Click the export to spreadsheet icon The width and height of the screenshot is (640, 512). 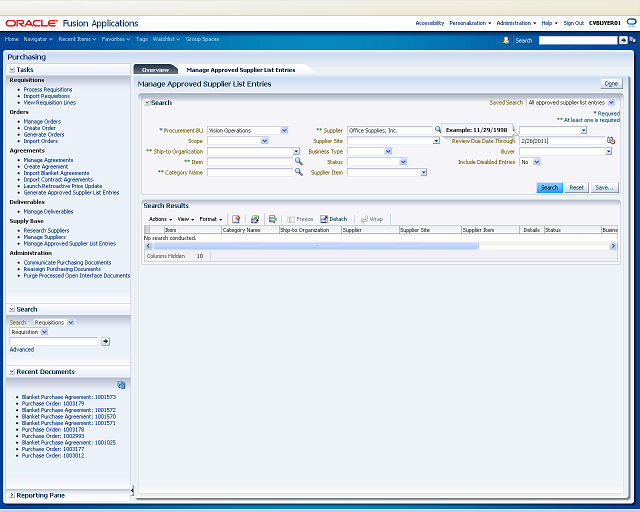(273, 219)
